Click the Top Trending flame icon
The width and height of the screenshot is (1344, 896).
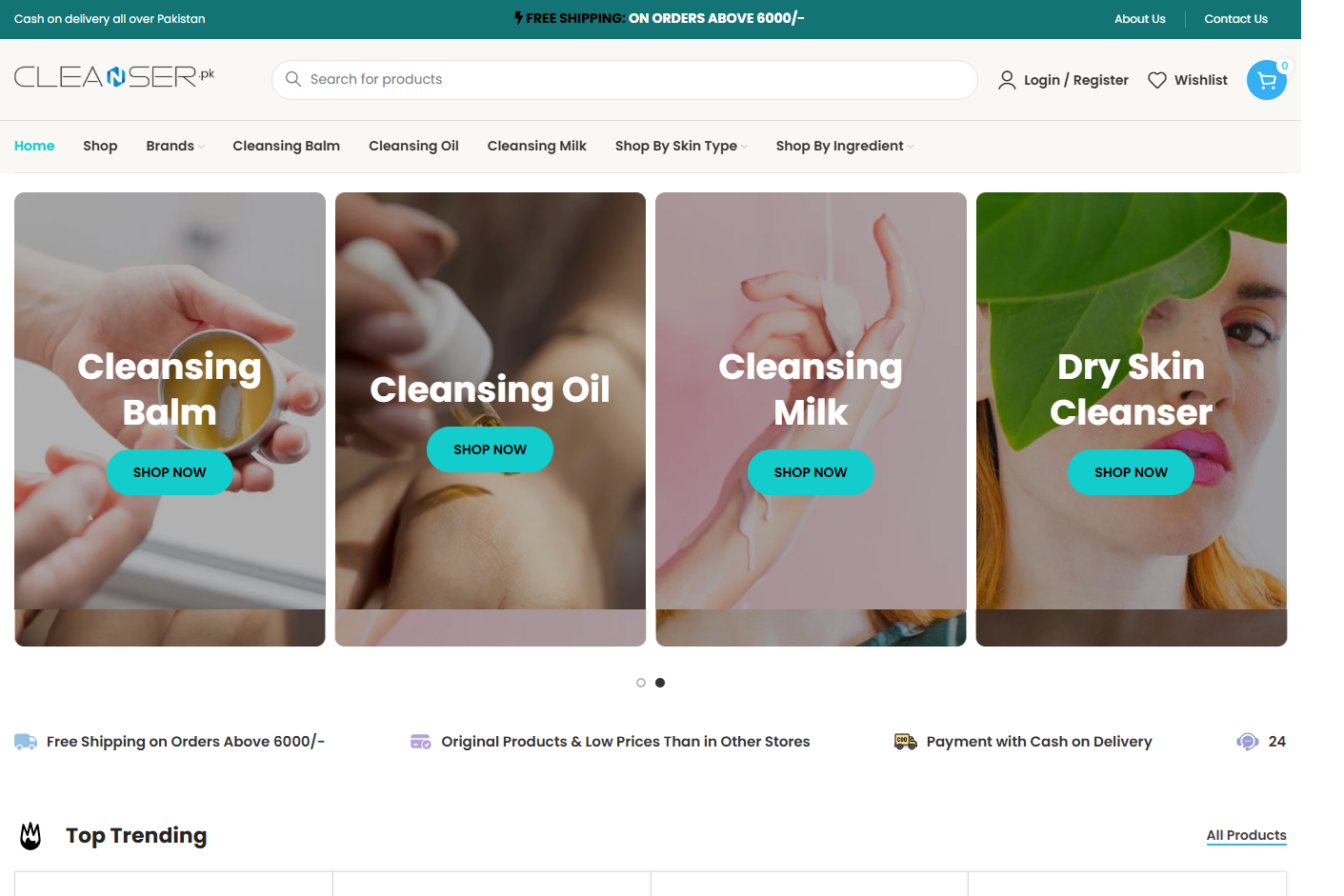tap(30, 836)
